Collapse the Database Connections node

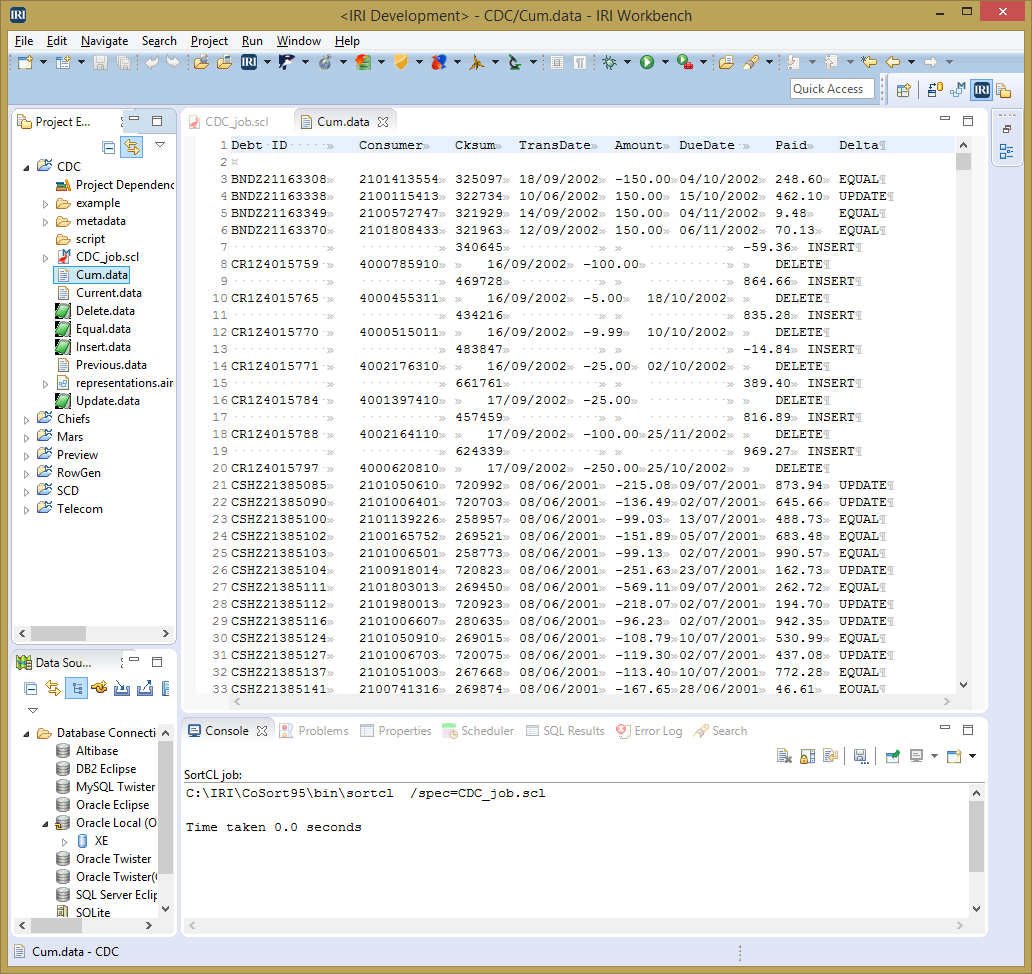26,734
